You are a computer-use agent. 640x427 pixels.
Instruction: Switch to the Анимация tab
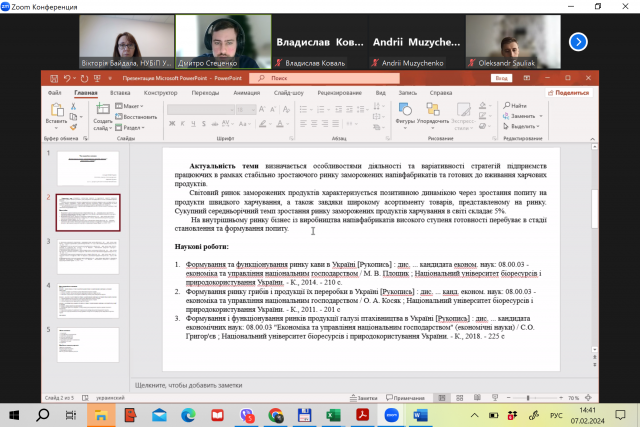[x=248, y=92]
